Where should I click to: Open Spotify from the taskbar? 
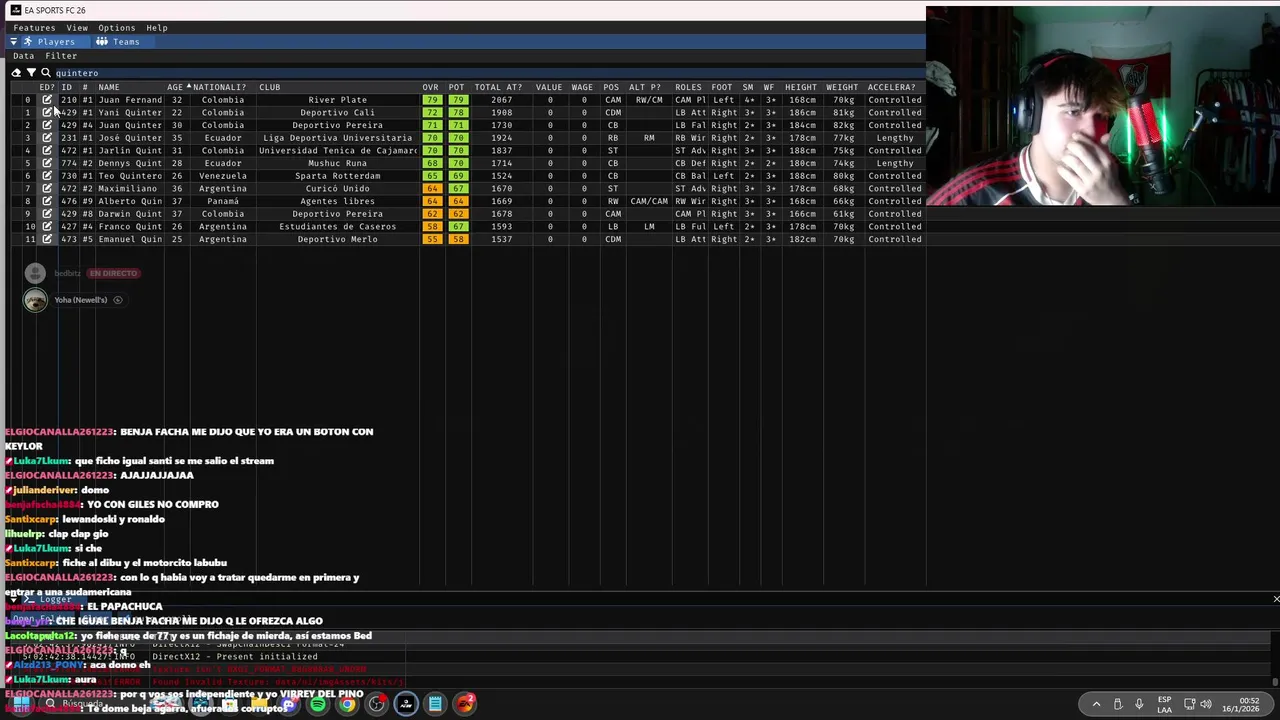pyautogui.click(x=318, y=704)
